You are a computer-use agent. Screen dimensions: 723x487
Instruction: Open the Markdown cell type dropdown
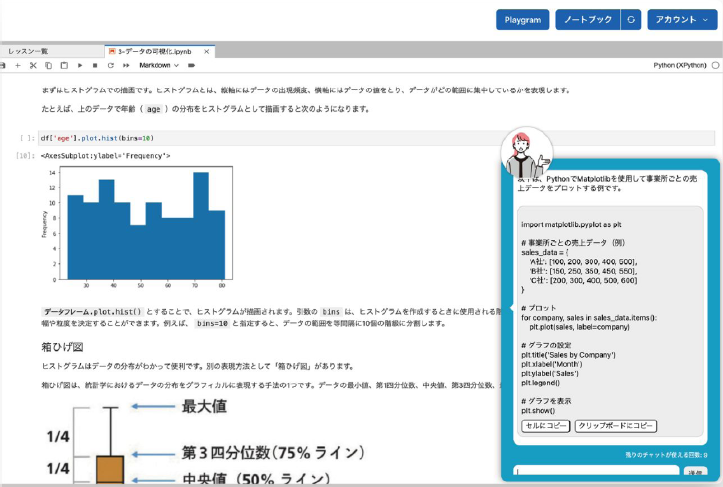click(x=158, y=65)
